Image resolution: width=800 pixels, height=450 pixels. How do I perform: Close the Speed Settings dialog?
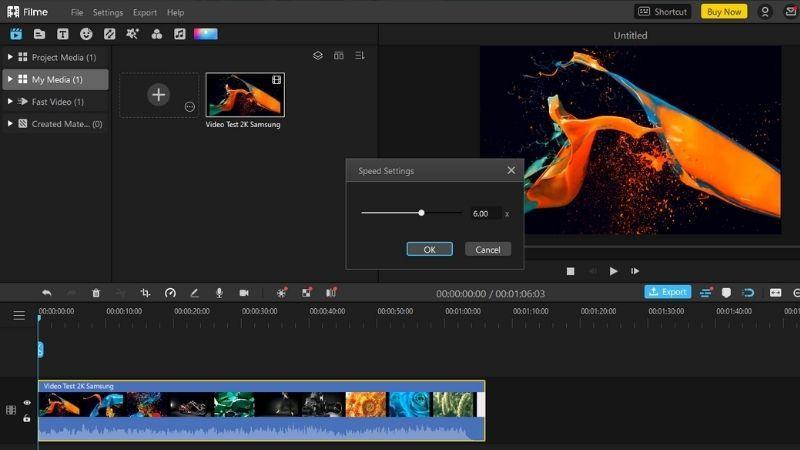pos(511,170)
